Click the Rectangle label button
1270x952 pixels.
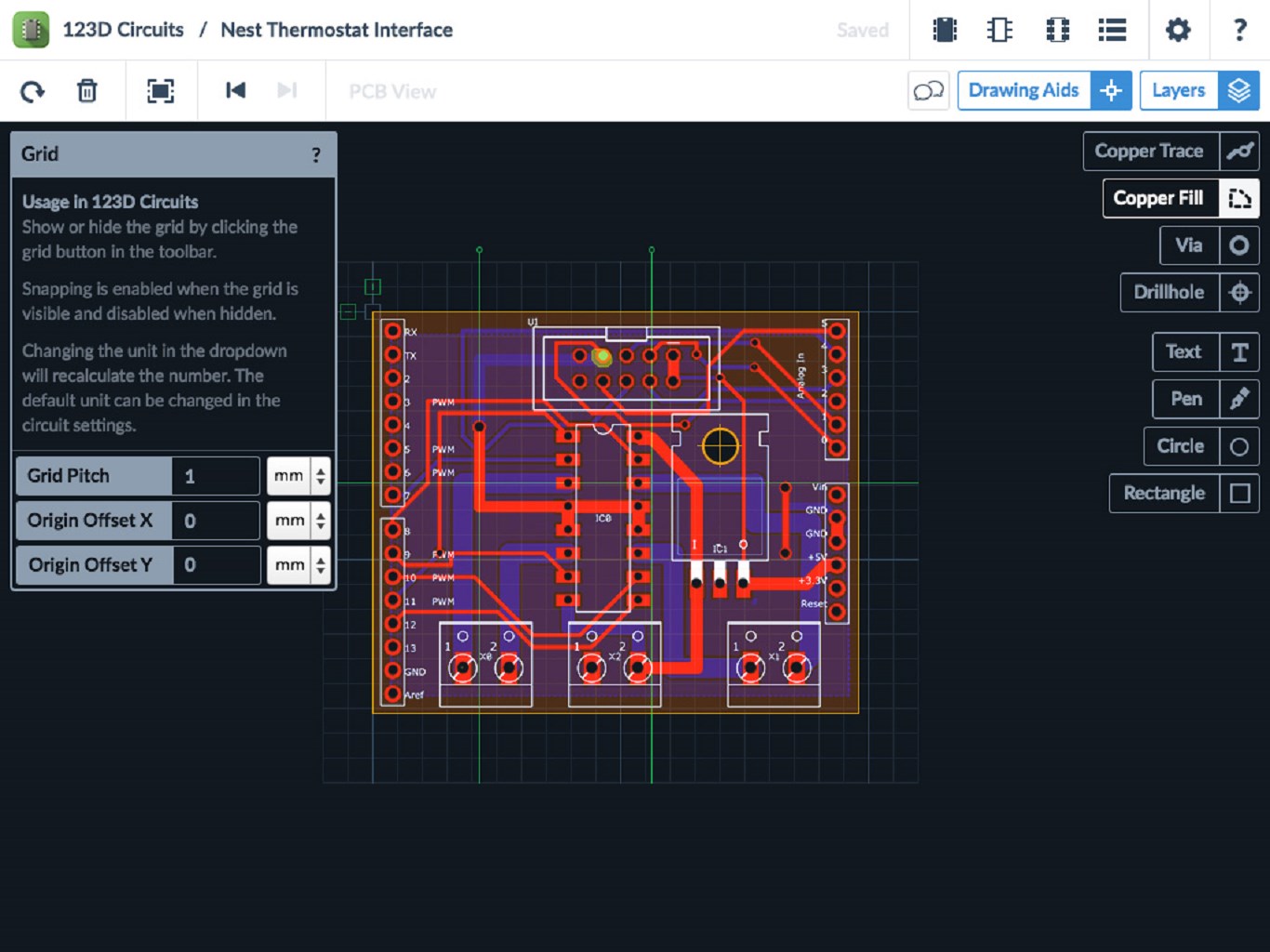(x=1165, y=494)
